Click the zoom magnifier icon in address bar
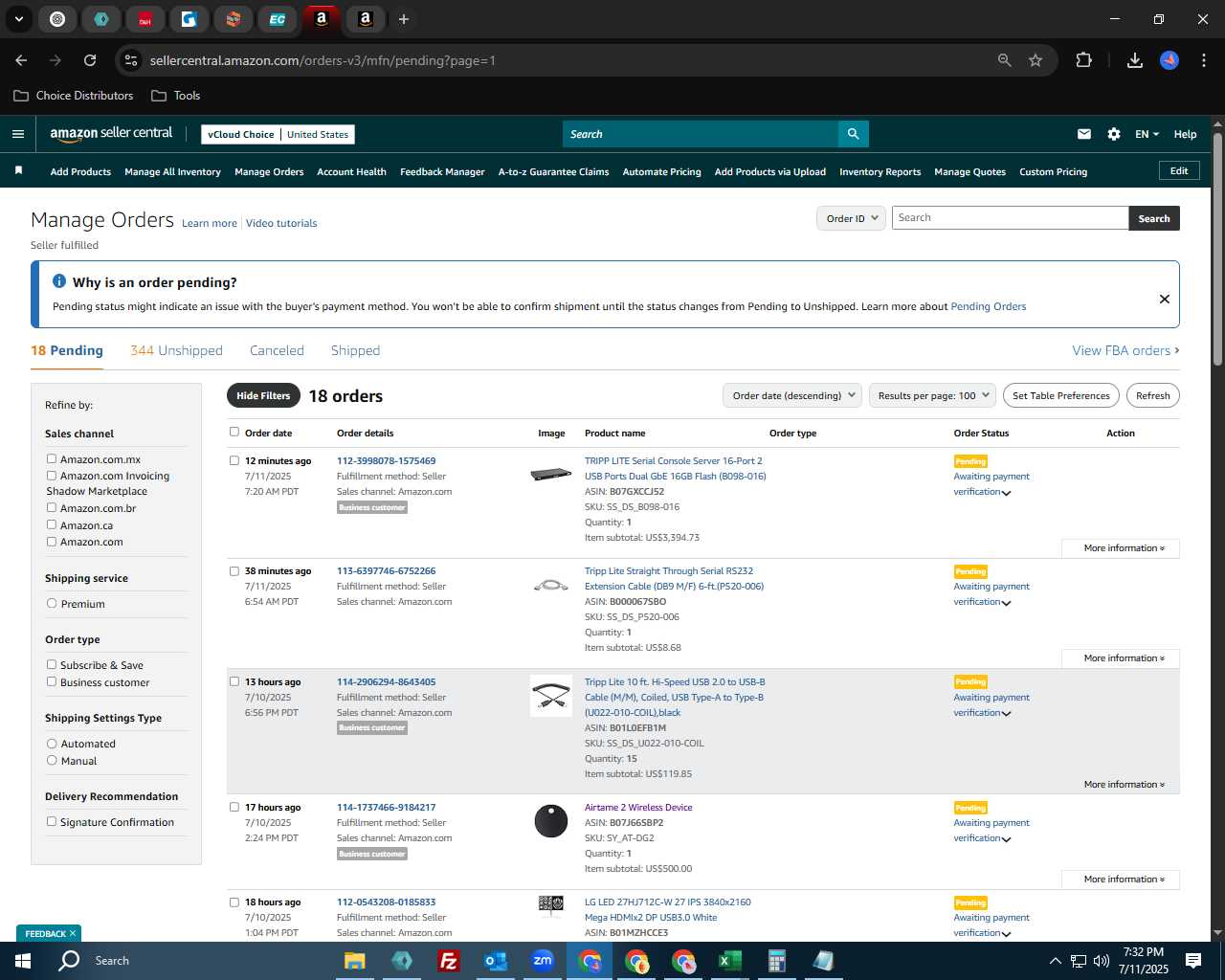This screenshot has width=1225, height=980. [1005, 60]
